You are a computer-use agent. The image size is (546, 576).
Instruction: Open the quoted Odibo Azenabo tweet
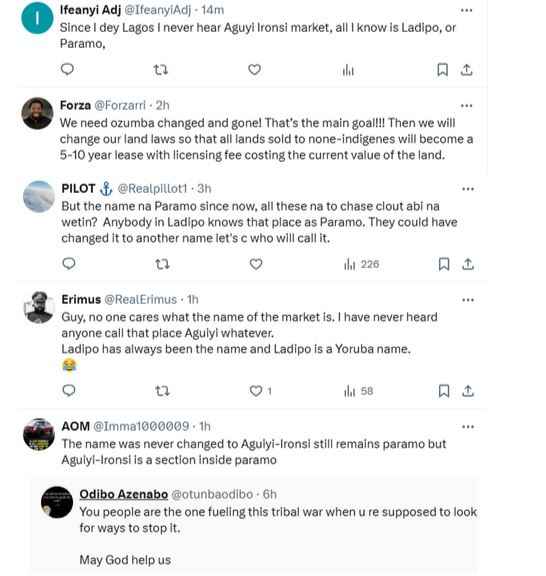click(256, 526)
